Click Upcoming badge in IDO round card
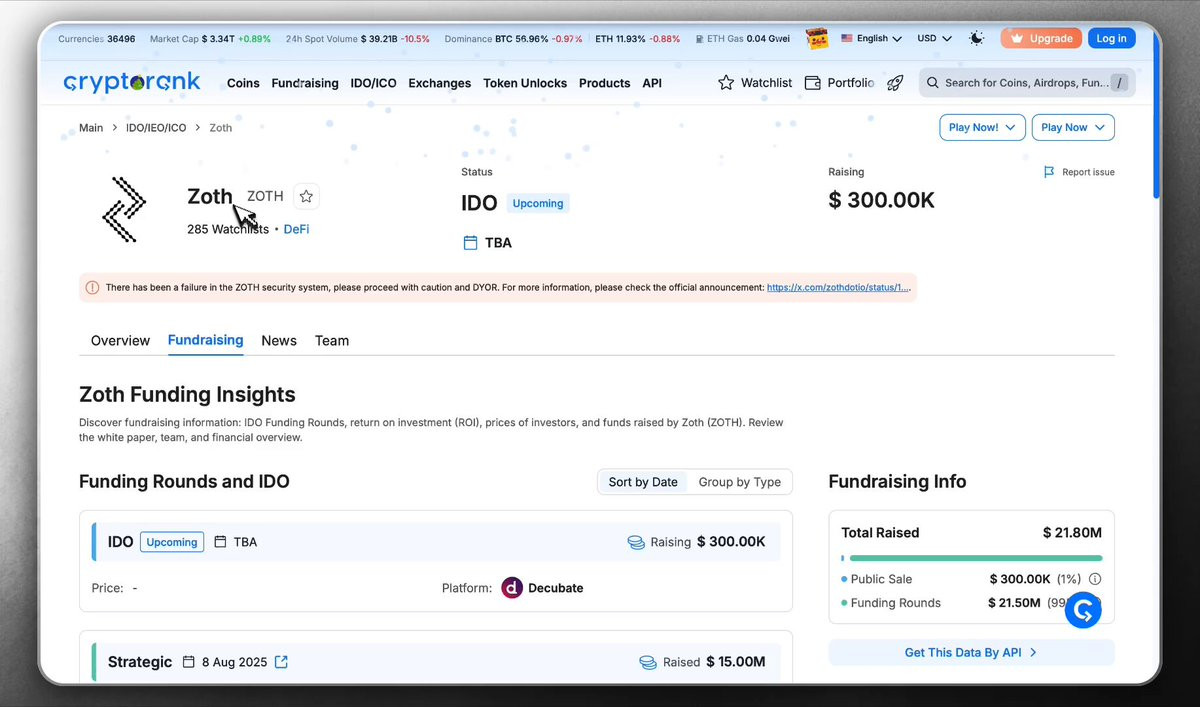 [172, 542]
